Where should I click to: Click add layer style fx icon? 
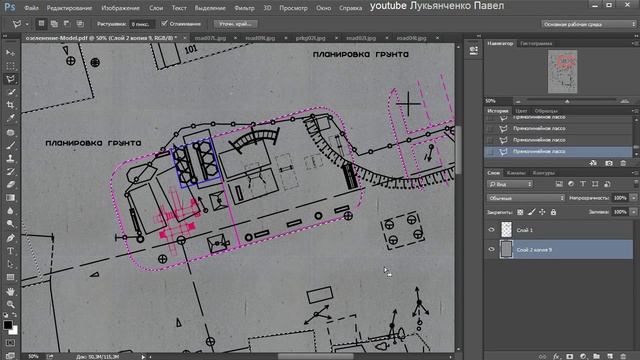[x=556, y=356]
